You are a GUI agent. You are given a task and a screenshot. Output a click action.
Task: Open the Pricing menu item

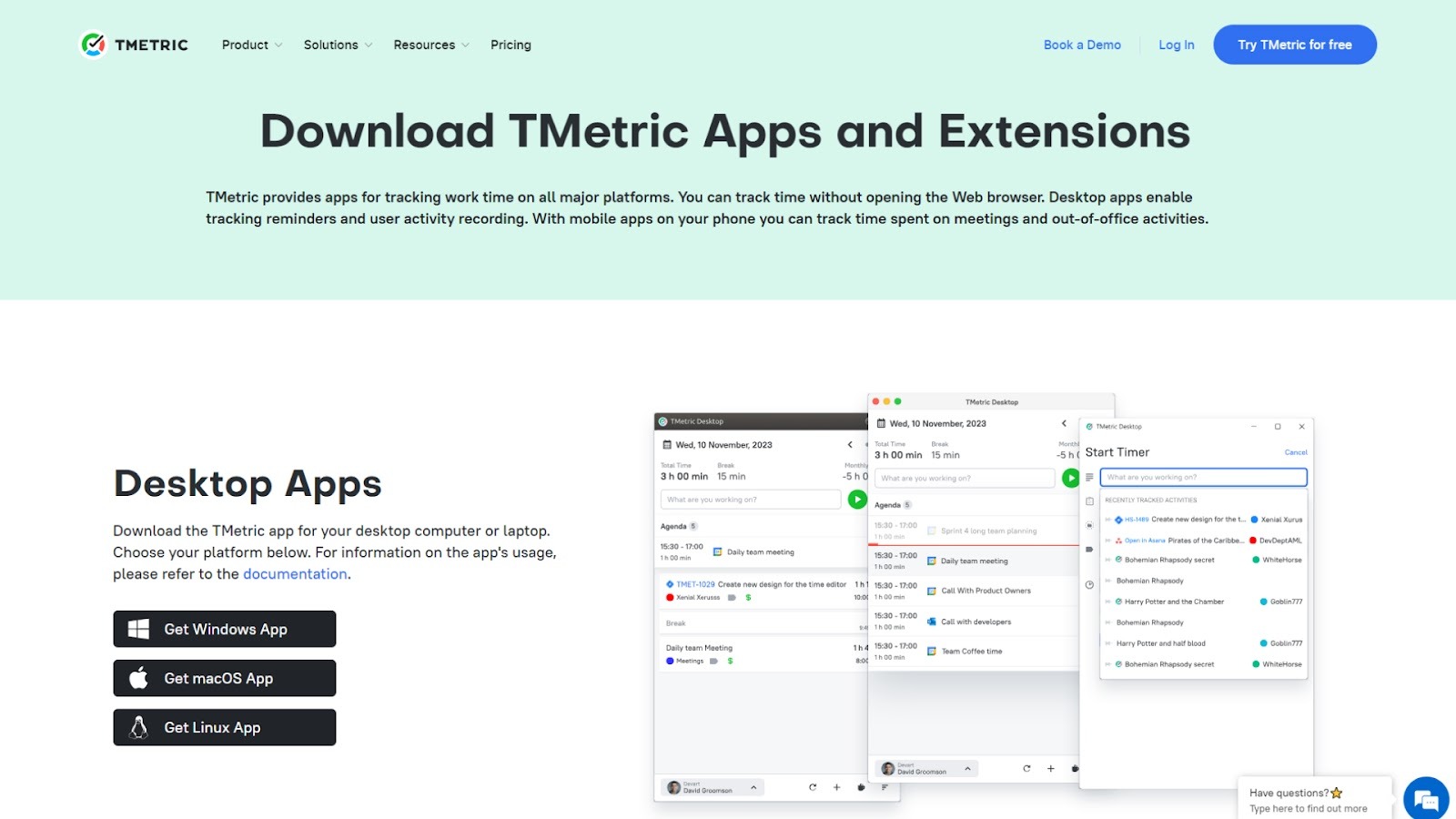pos(511,45)
